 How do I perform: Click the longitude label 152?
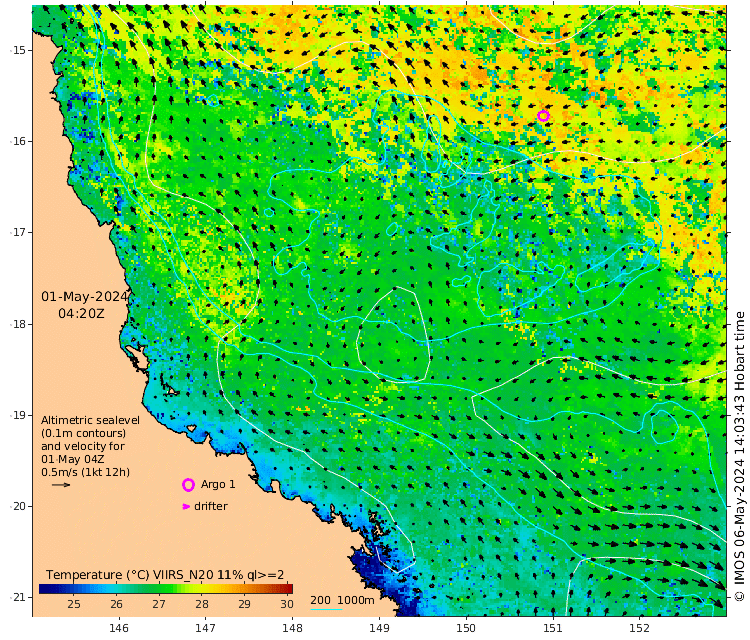point(640,628)
